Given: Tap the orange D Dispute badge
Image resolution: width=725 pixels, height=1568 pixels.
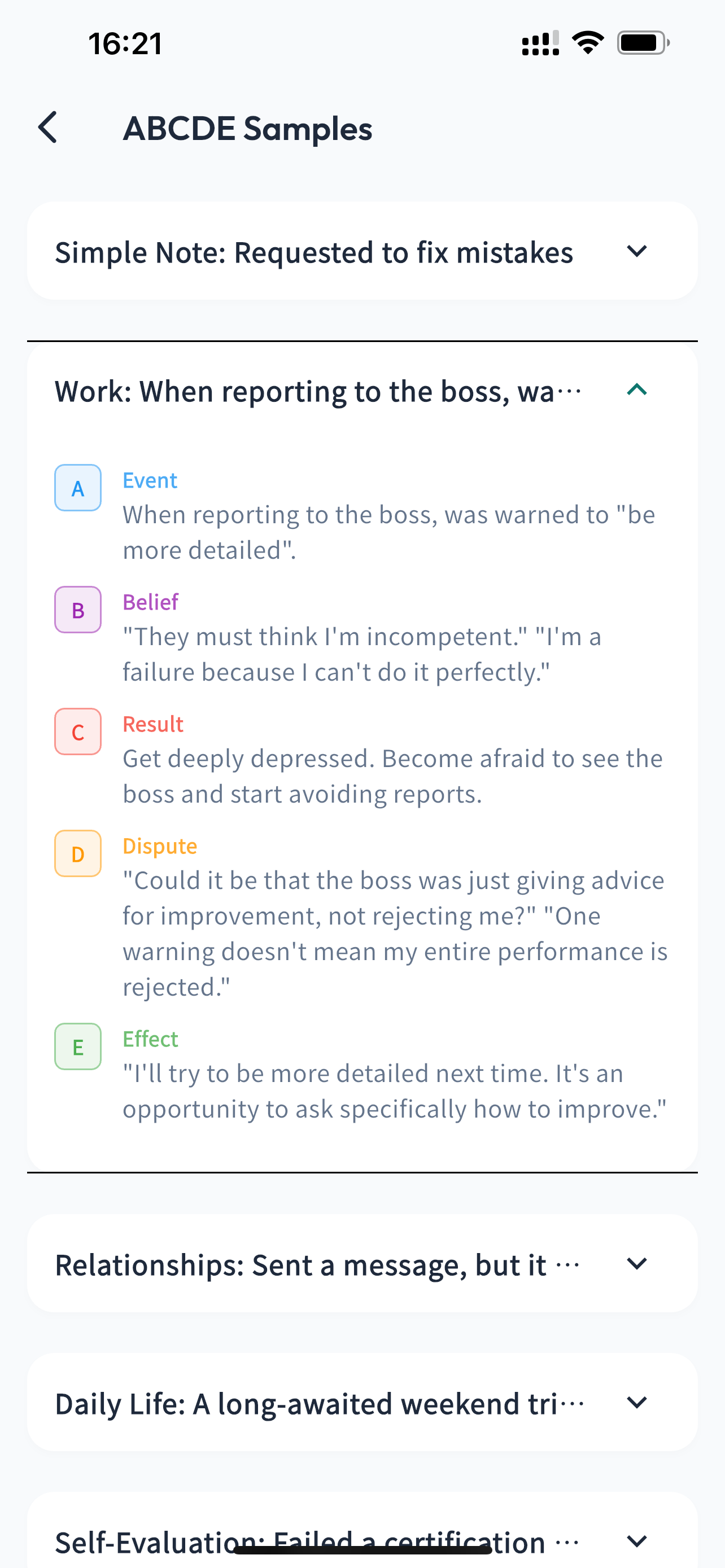Looking at the screenshot, I should 78,853.
